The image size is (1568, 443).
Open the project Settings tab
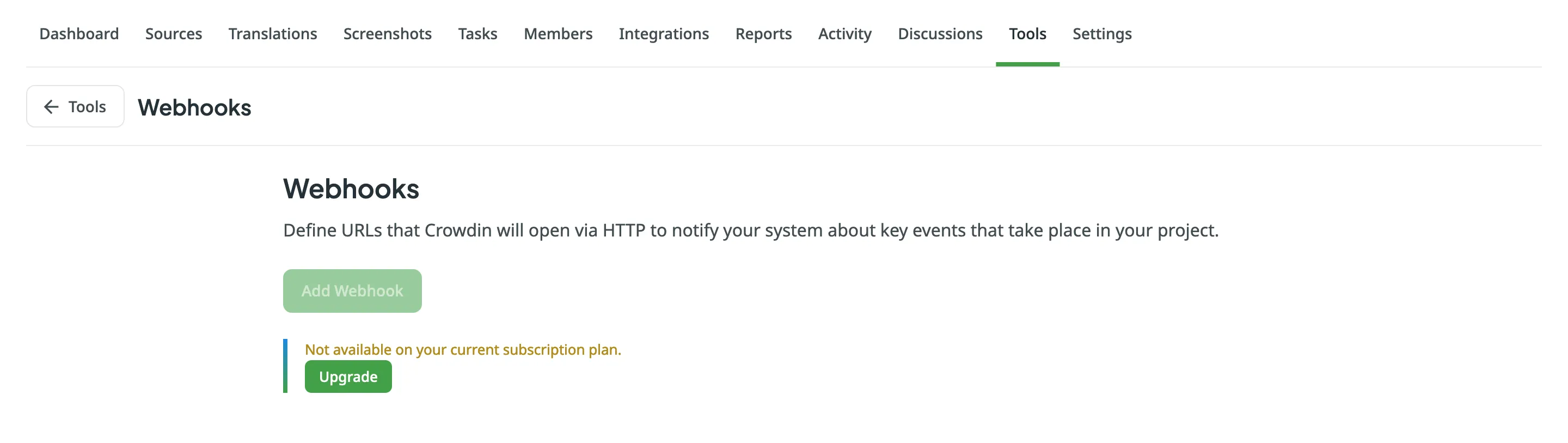[1102, 34]
